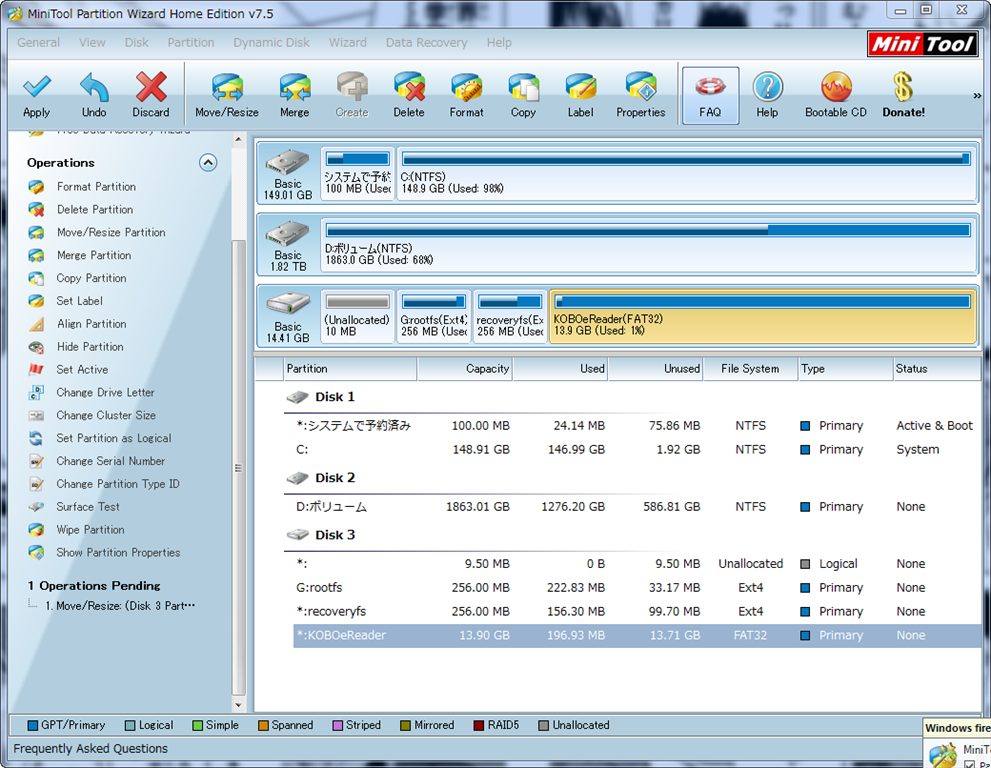Click the Merge toolbar icon

point(295,95)
